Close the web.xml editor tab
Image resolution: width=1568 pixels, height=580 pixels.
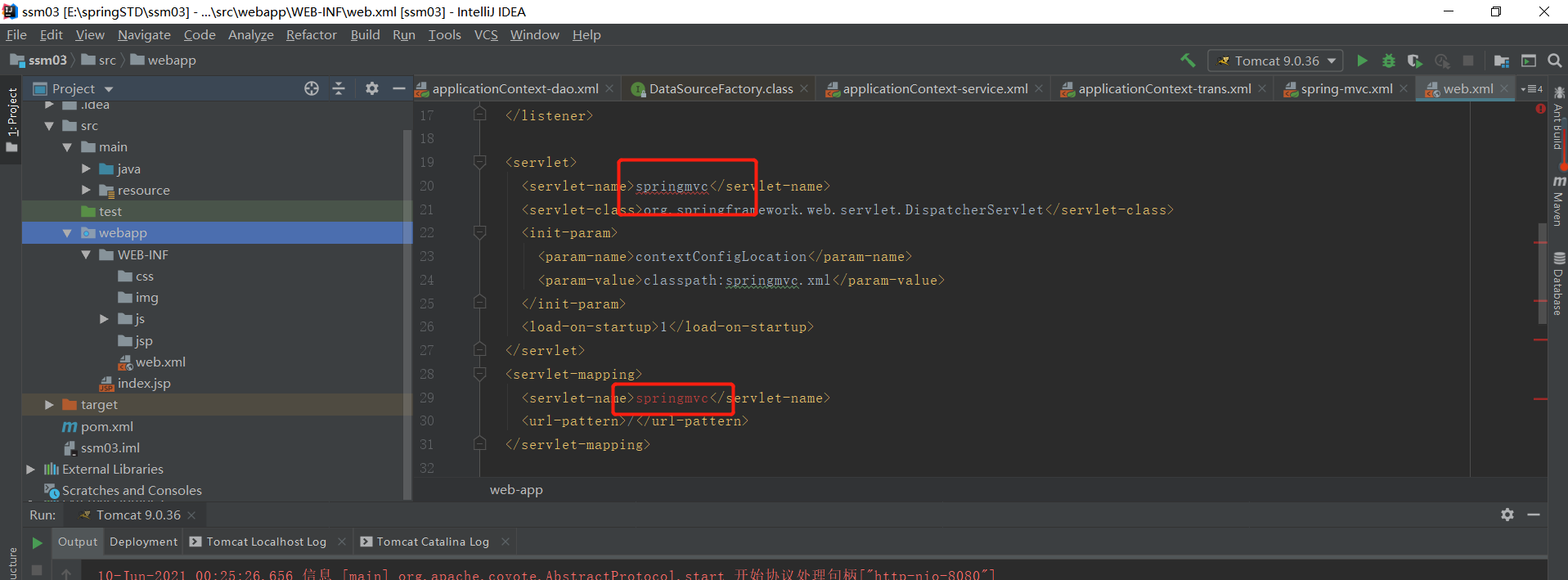coord(1504,88)
